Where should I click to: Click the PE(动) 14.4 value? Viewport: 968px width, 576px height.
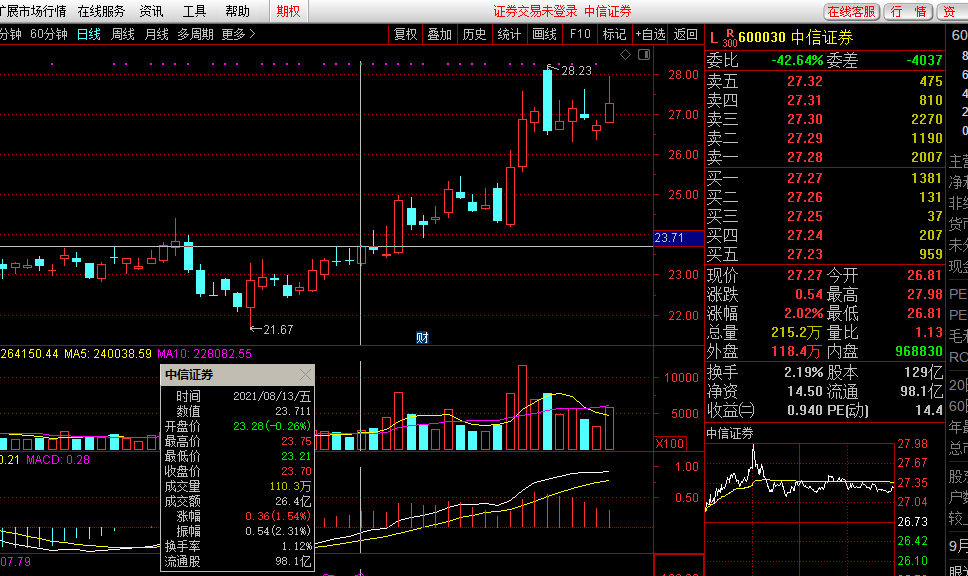click(928, 411)
